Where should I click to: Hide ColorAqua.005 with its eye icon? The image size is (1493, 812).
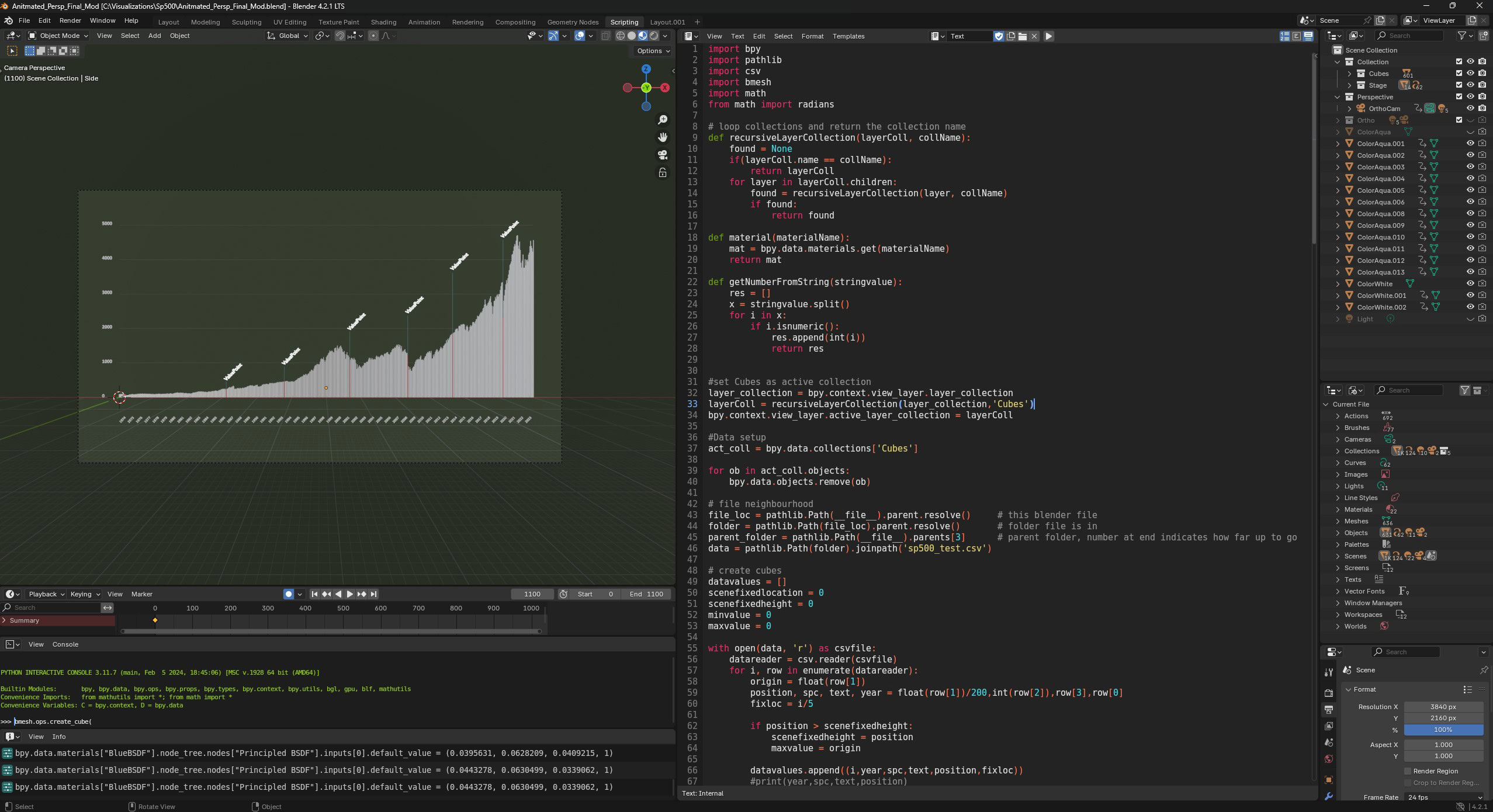(1470, 190)
